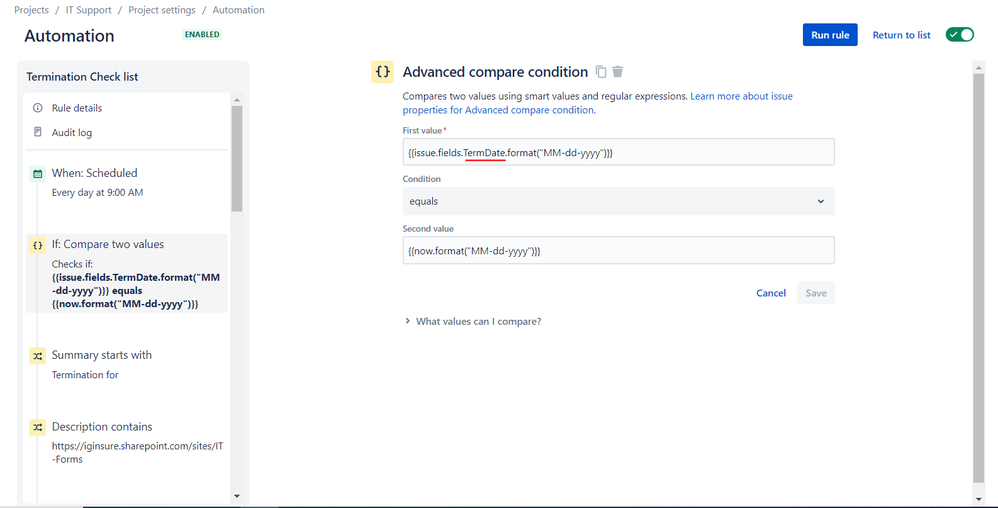
Task: Click Return to list link
Action: point(901,35)
